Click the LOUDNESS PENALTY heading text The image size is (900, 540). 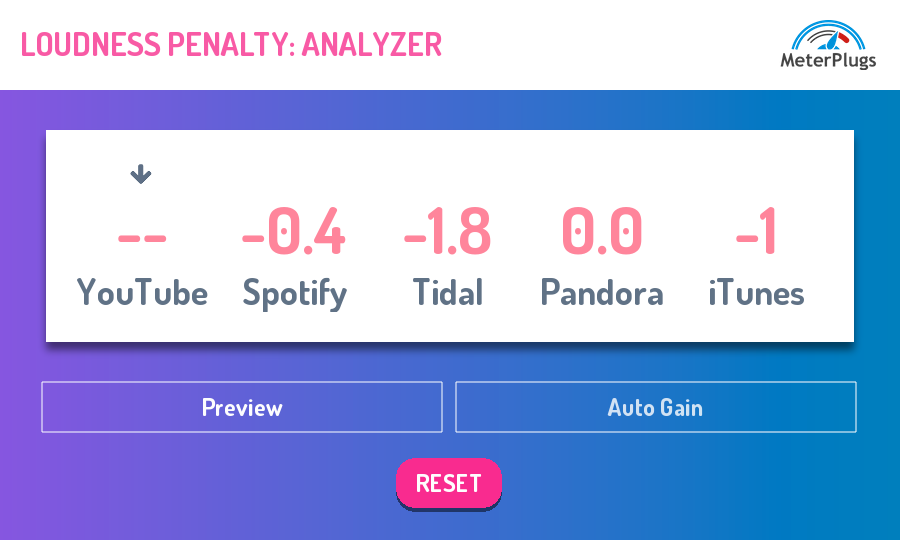[156, 45]
